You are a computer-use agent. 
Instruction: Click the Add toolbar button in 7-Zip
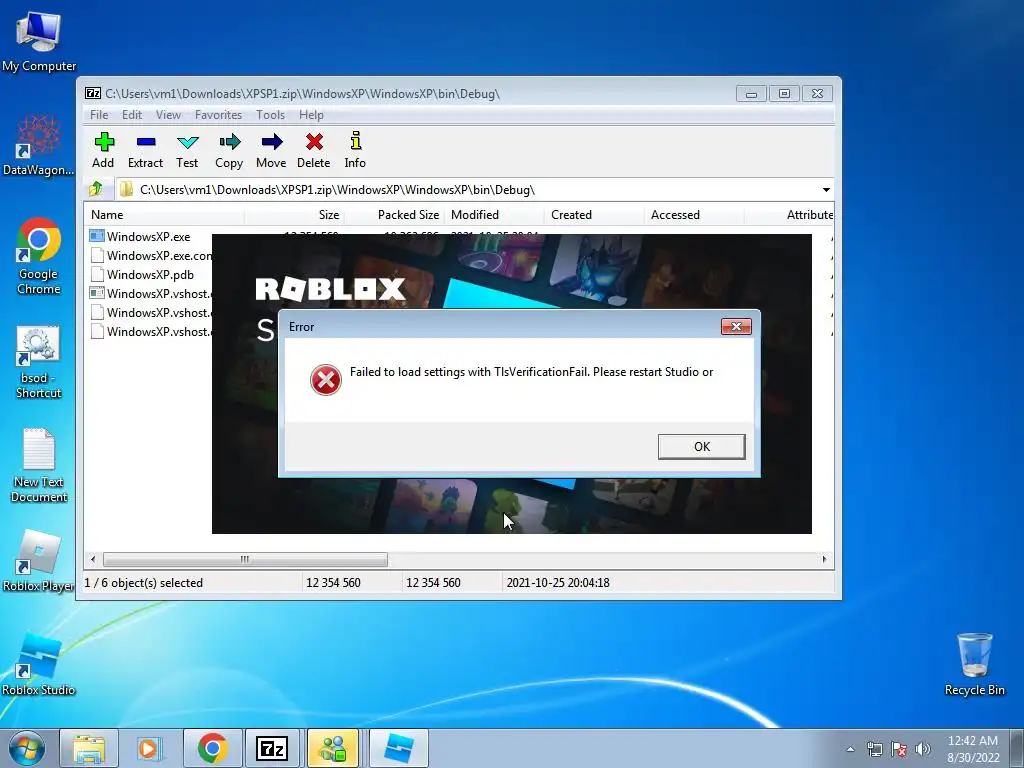[x=103, y=150]
